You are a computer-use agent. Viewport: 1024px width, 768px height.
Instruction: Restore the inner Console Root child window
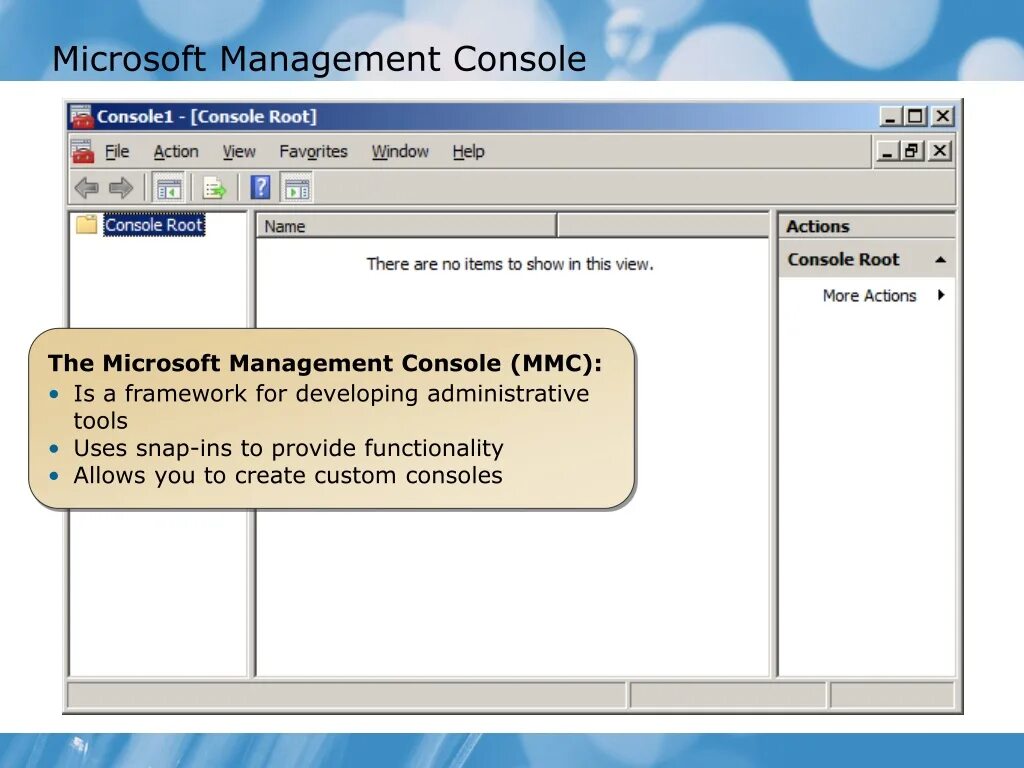(x=912, y=152)
